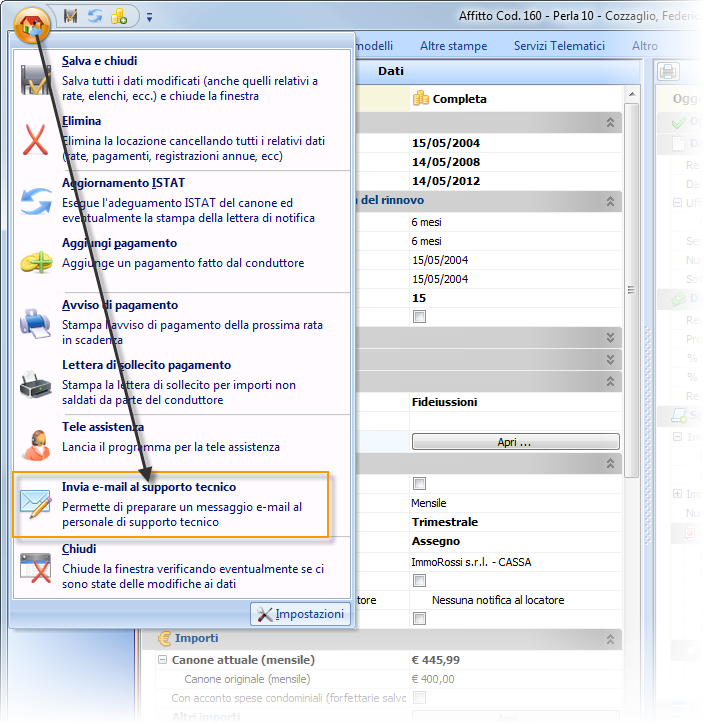The height and width of the screenshot is (724, 704).
Task: Click the red X Elimina icon
Action: [35, 139]
